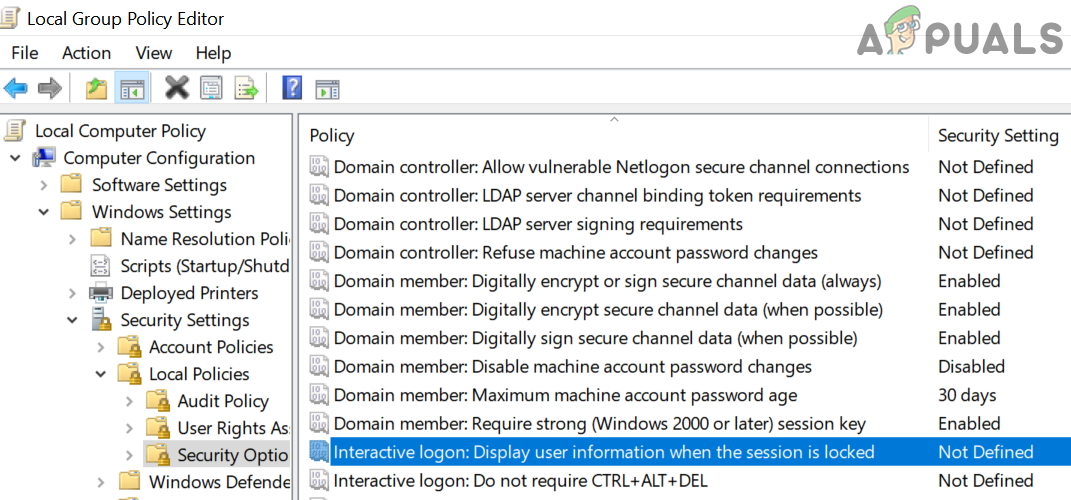Viewport: 1071px width, 500px height.
Task: Expand the Software Settings folder
Action: (44, 185)
